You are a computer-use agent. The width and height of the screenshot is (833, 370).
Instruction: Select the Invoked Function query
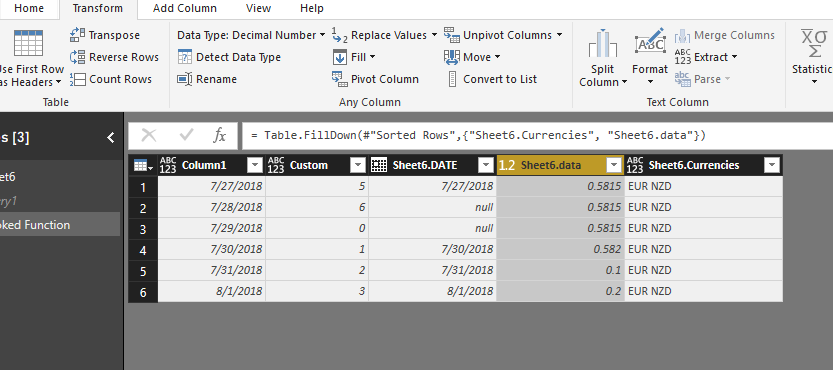[60, 225]
